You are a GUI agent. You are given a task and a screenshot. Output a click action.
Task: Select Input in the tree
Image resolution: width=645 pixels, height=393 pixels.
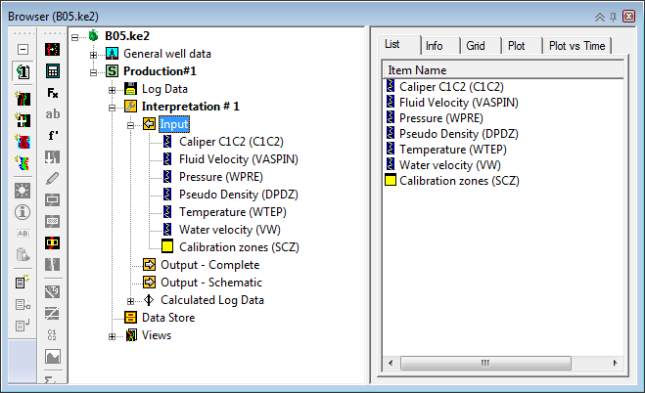[174, 124]
